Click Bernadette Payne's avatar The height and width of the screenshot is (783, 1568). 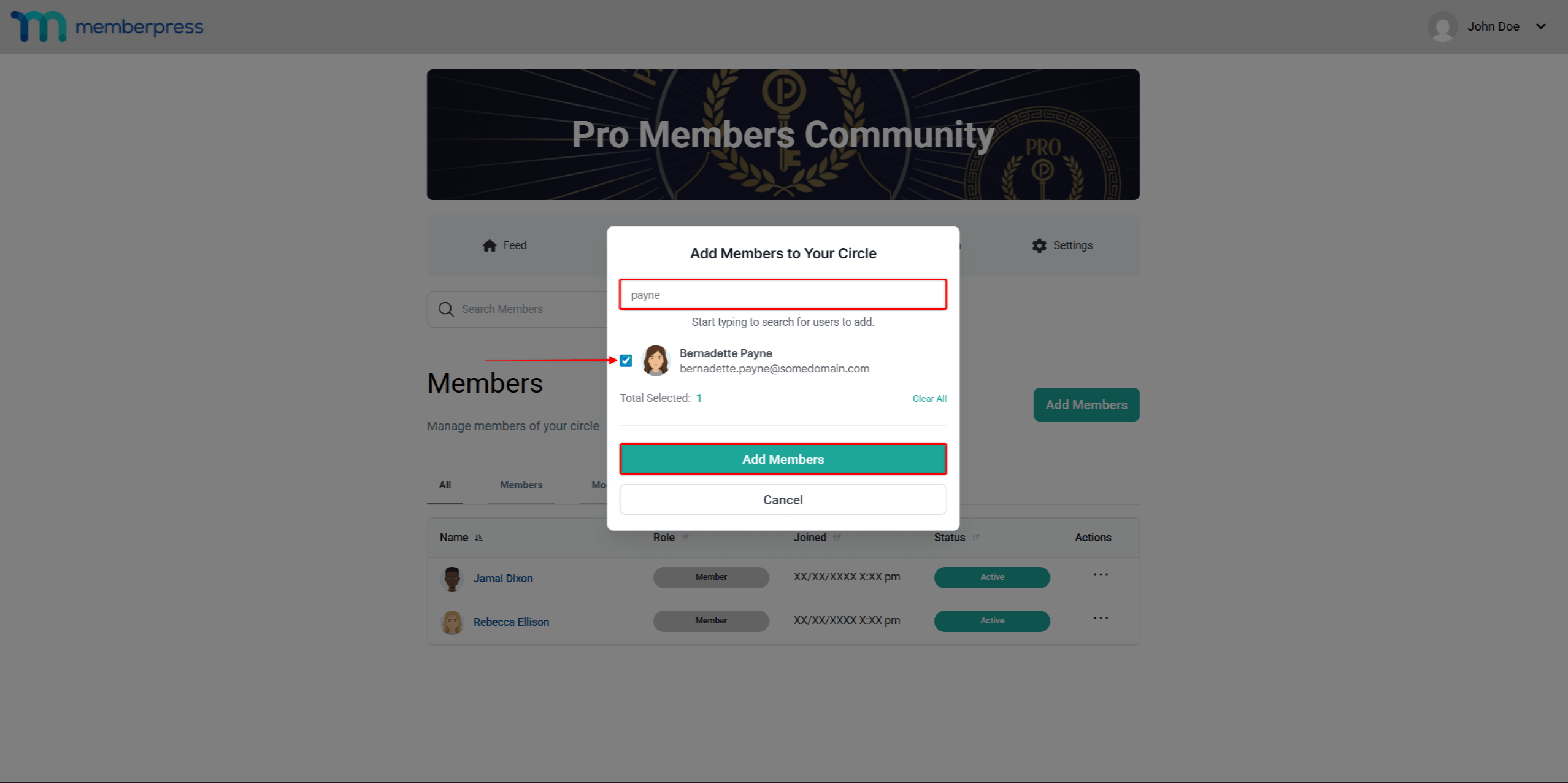click(655, 361)
